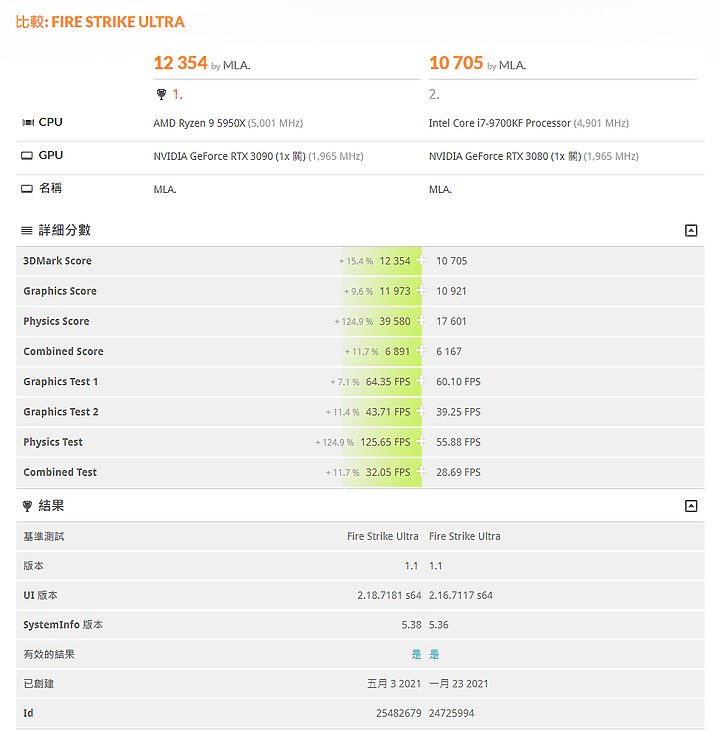Click the 55.88 FPS value
This screenshot has width=720, height=730.
458,442
